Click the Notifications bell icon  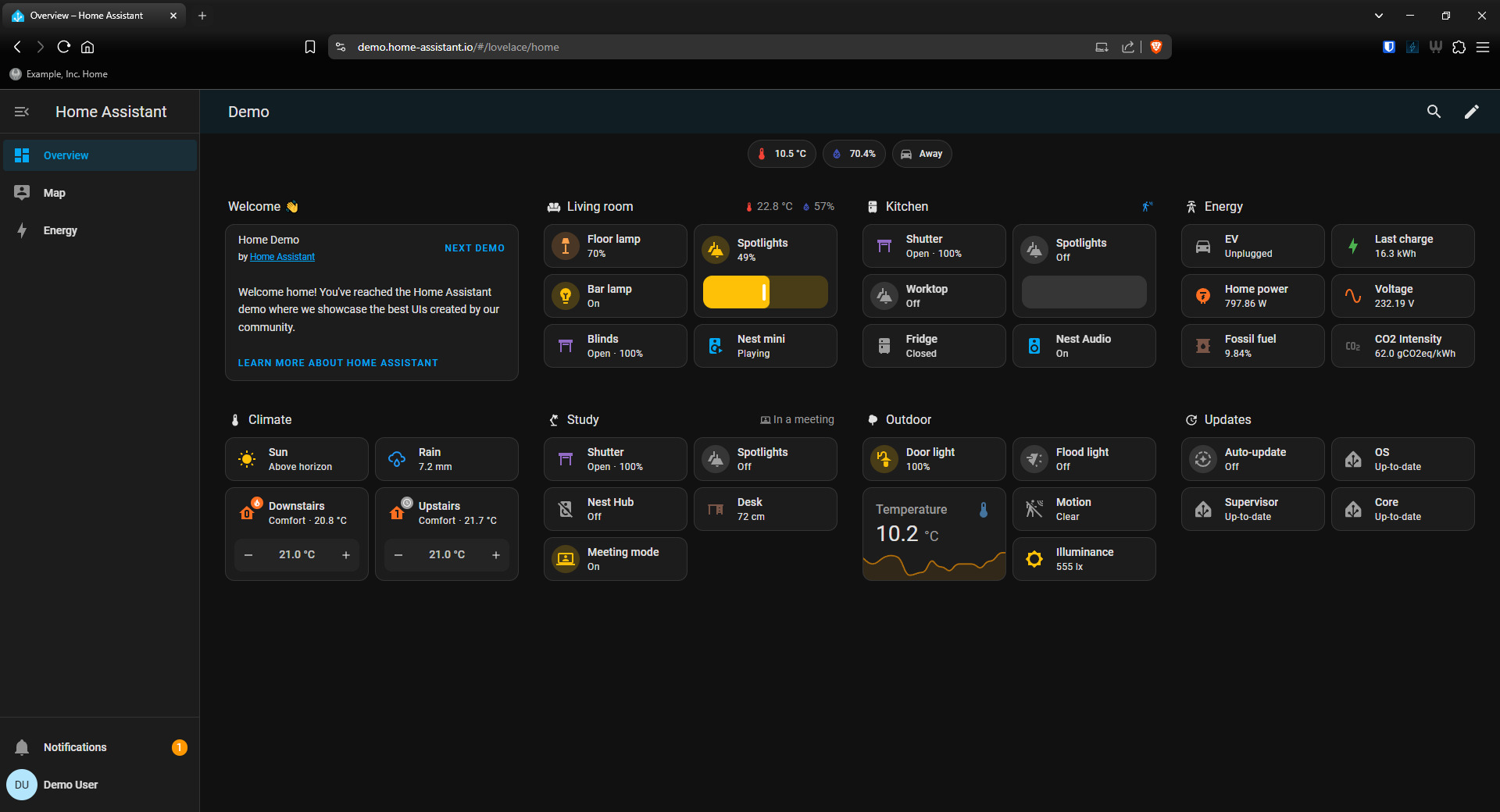coord(22,747)
